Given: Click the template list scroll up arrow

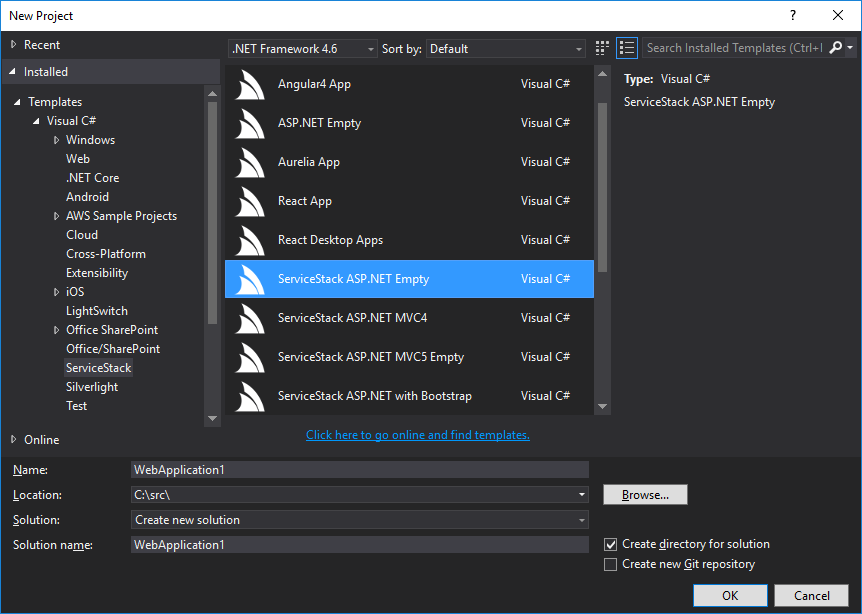Looking at the screenshot, I should (603, 73).
